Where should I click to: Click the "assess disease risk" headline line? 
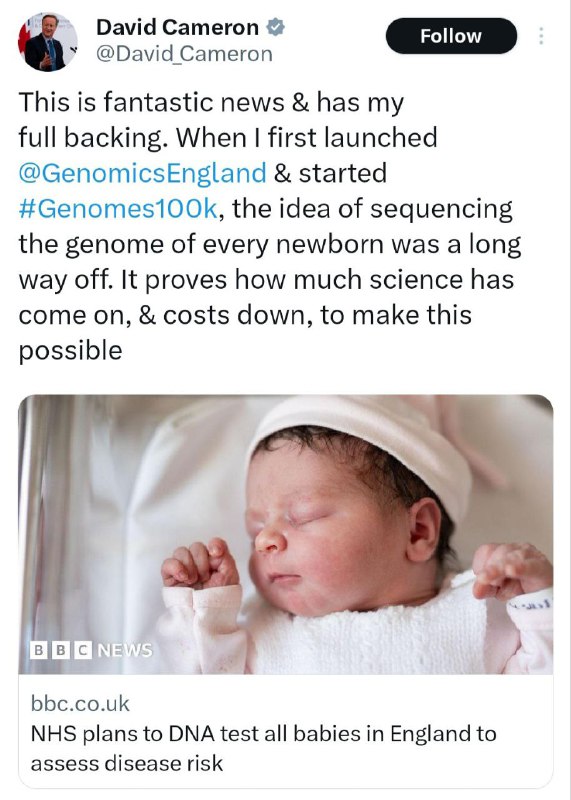[127, 764]
